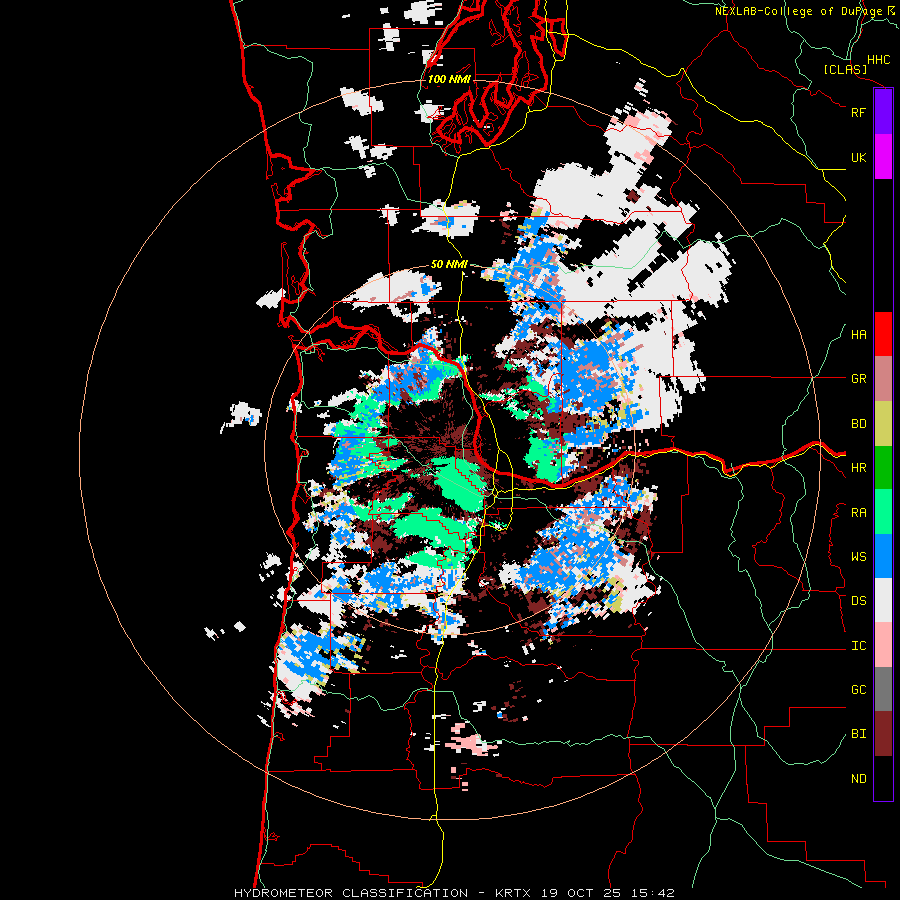Select the 'GC' legend label

click(x=858, y=690)
